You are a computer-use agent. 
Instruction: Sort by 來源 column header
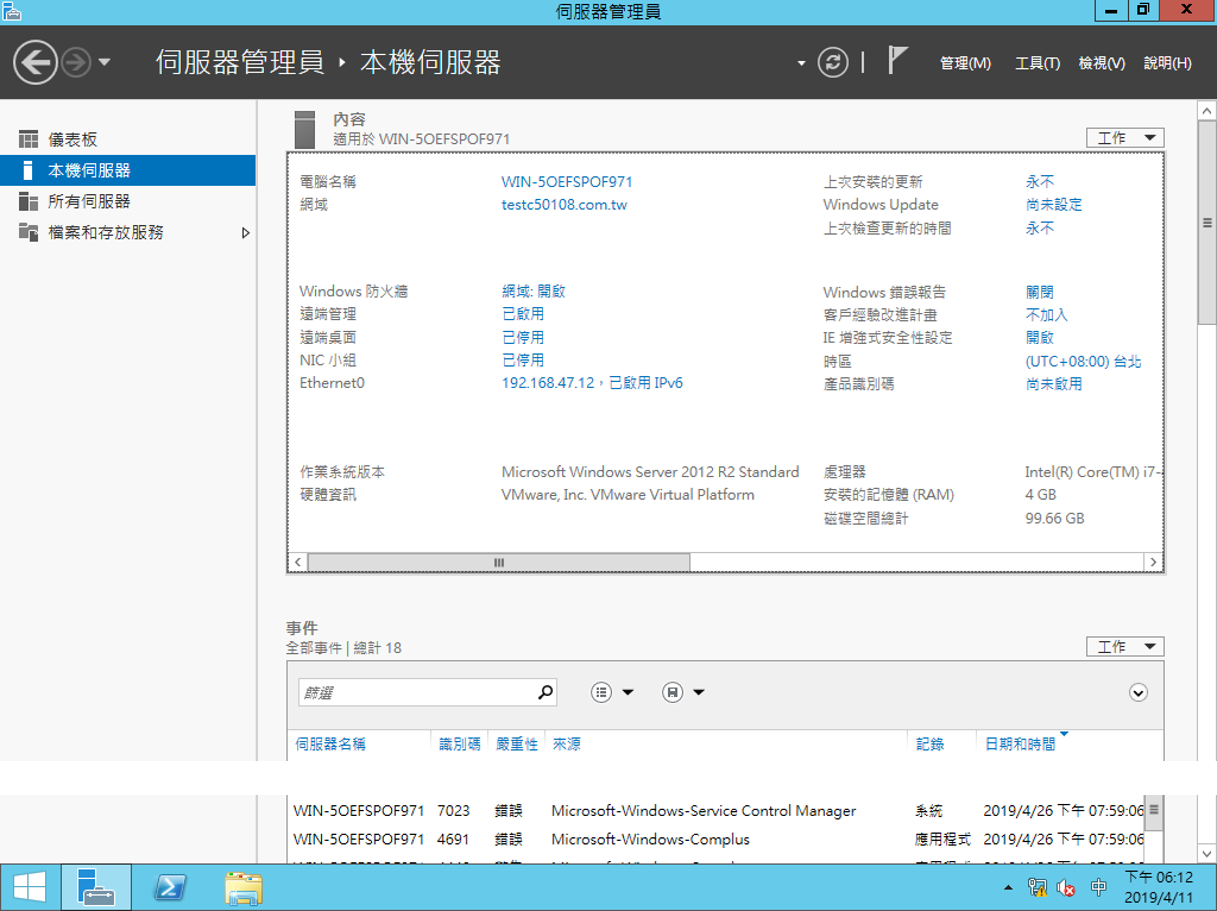(567, 744)
